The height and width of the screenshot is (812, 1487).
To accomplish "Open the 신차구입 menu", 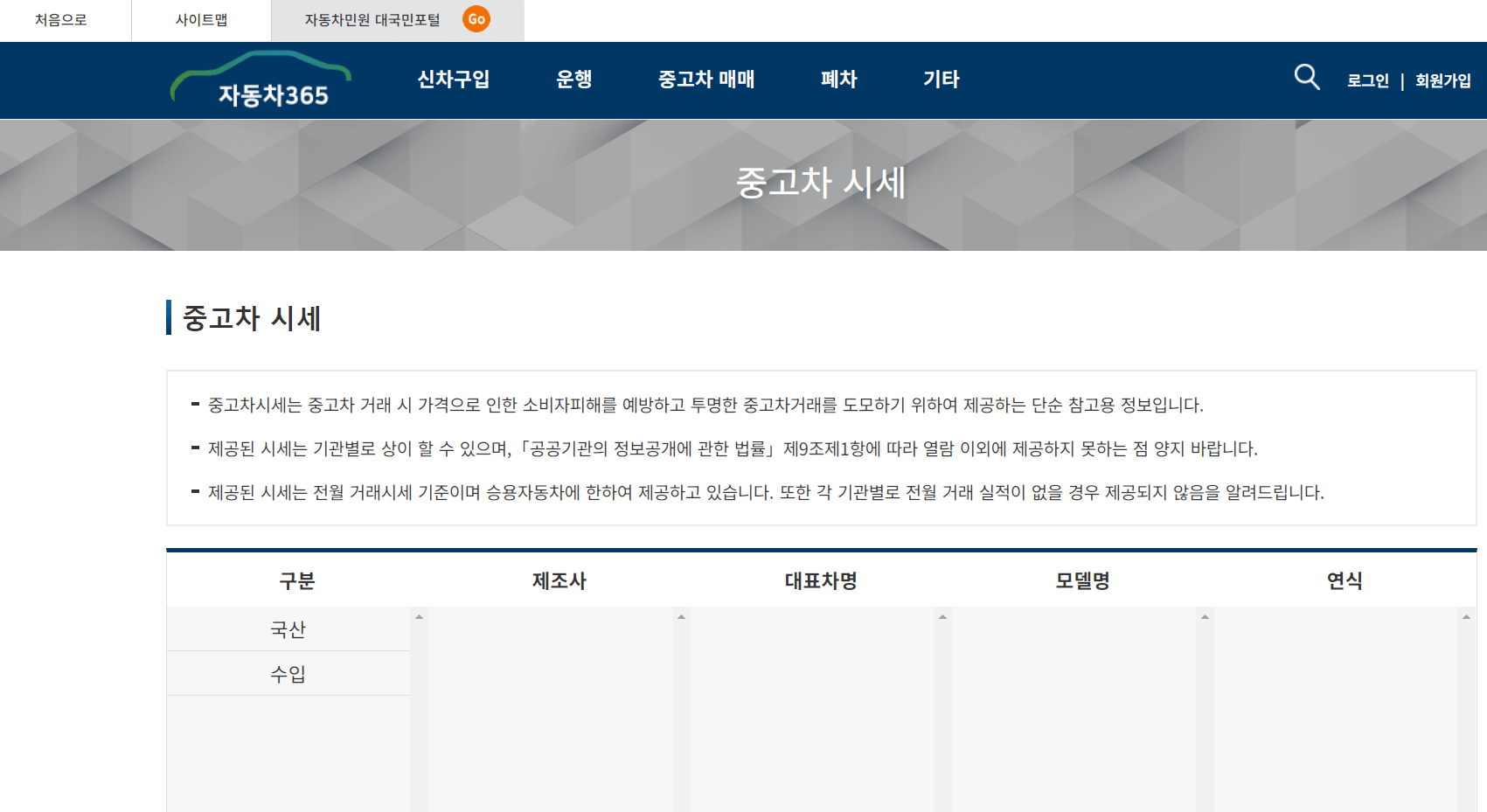I will (455, 80).
